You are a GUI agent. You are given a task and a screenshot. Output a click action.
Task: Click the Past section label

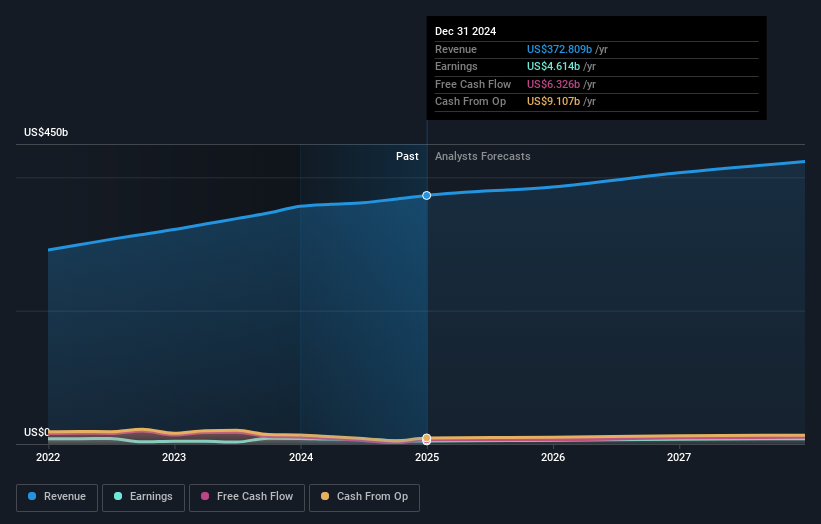[407, 156]
